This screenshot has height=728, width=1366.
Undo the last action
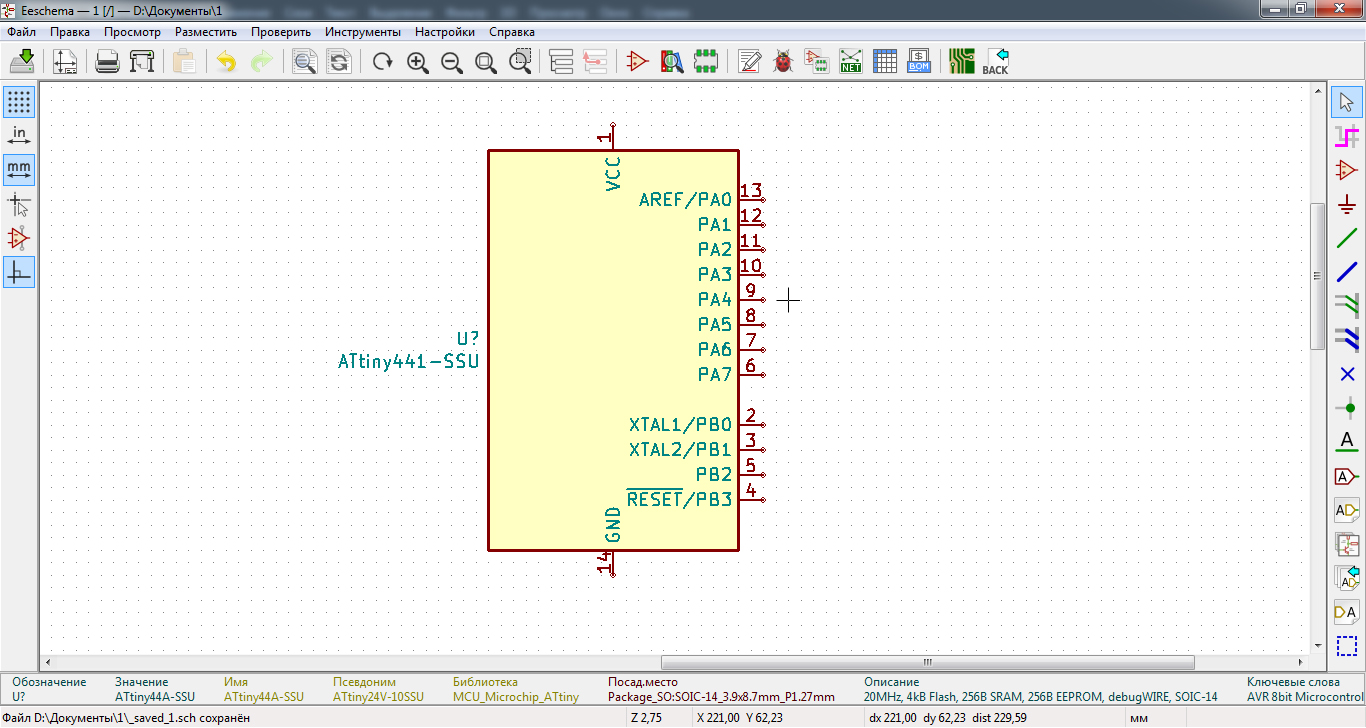pos(226,62)
